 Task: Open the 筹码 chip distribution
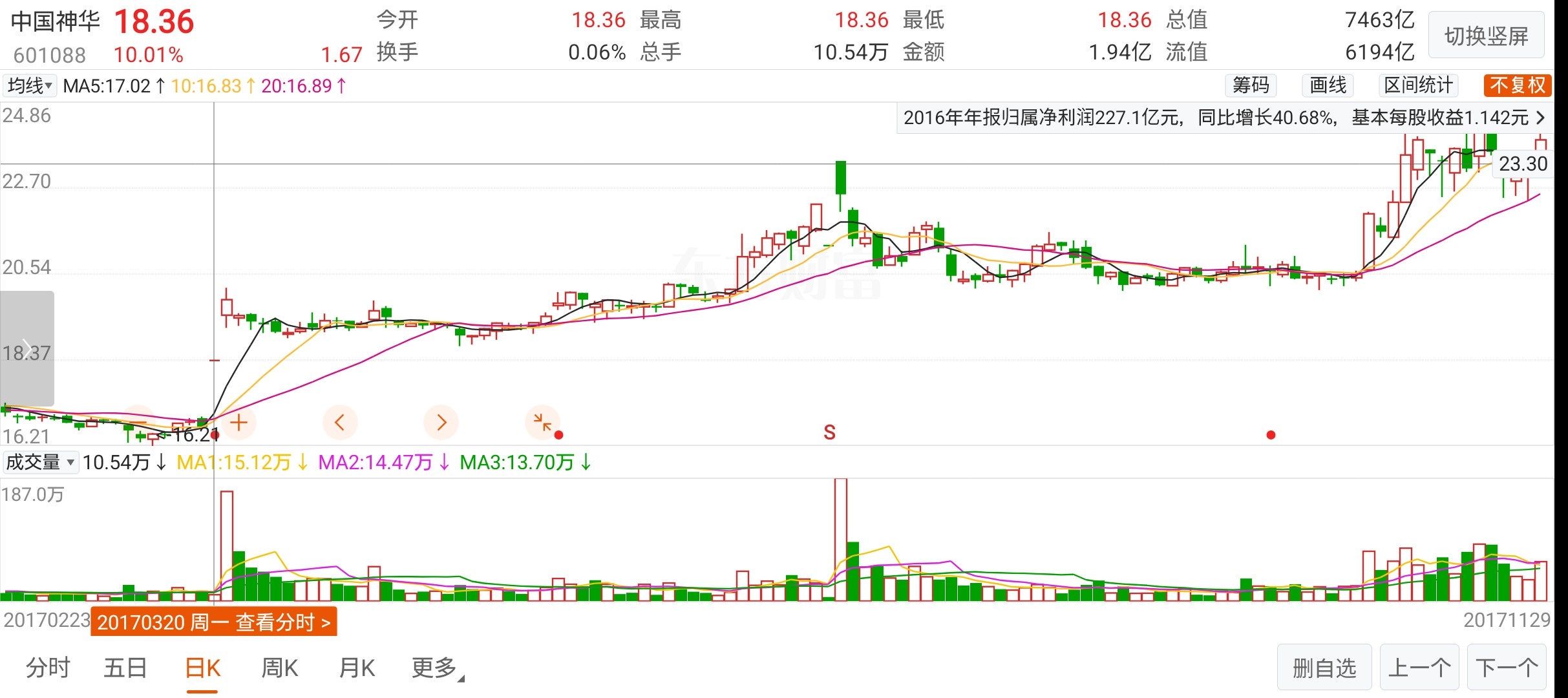point(1251,85)
